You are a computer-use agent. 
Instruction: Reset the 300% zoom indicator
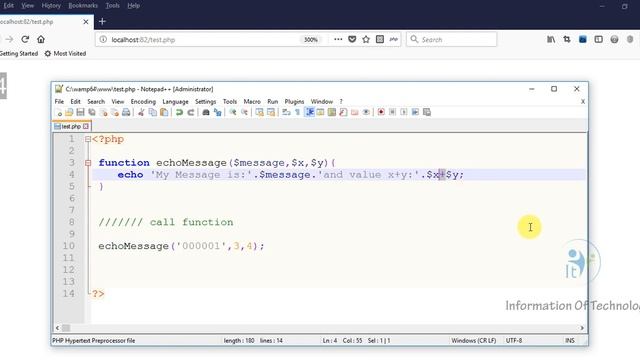click(x=311, y=40)
